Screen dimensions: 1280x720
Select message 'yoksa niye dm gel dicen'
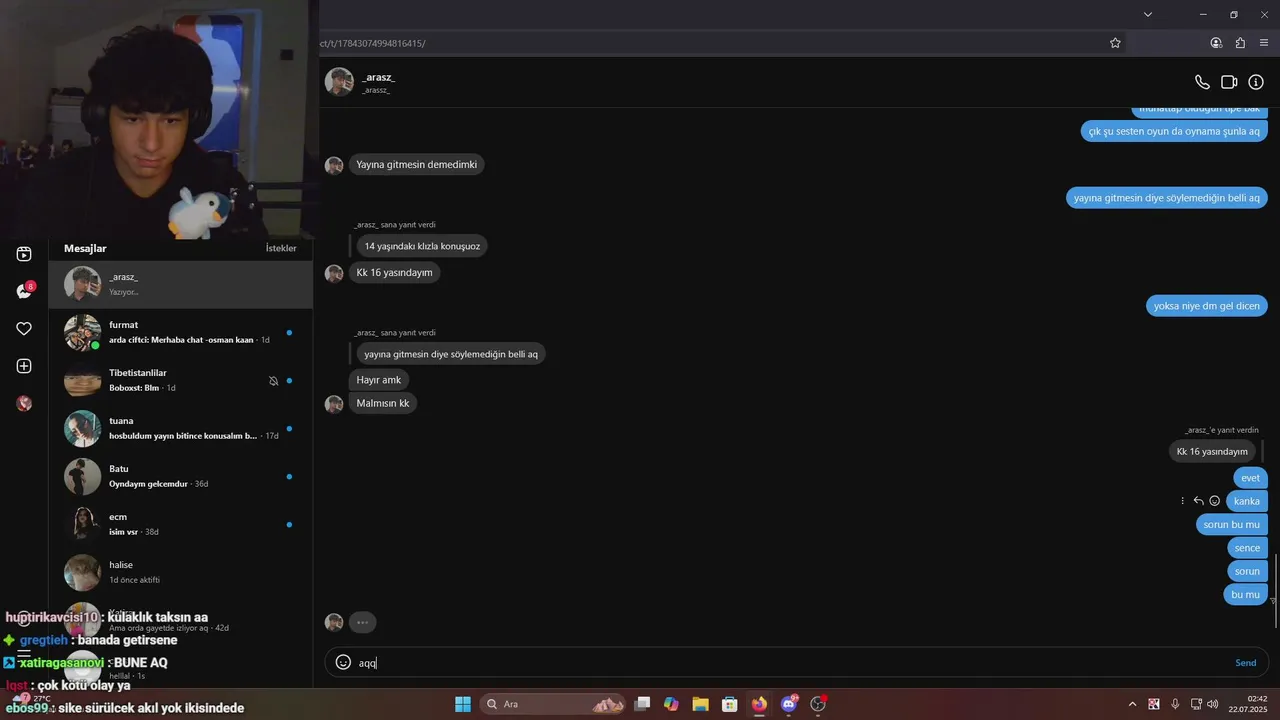(x=1206, y=306)
